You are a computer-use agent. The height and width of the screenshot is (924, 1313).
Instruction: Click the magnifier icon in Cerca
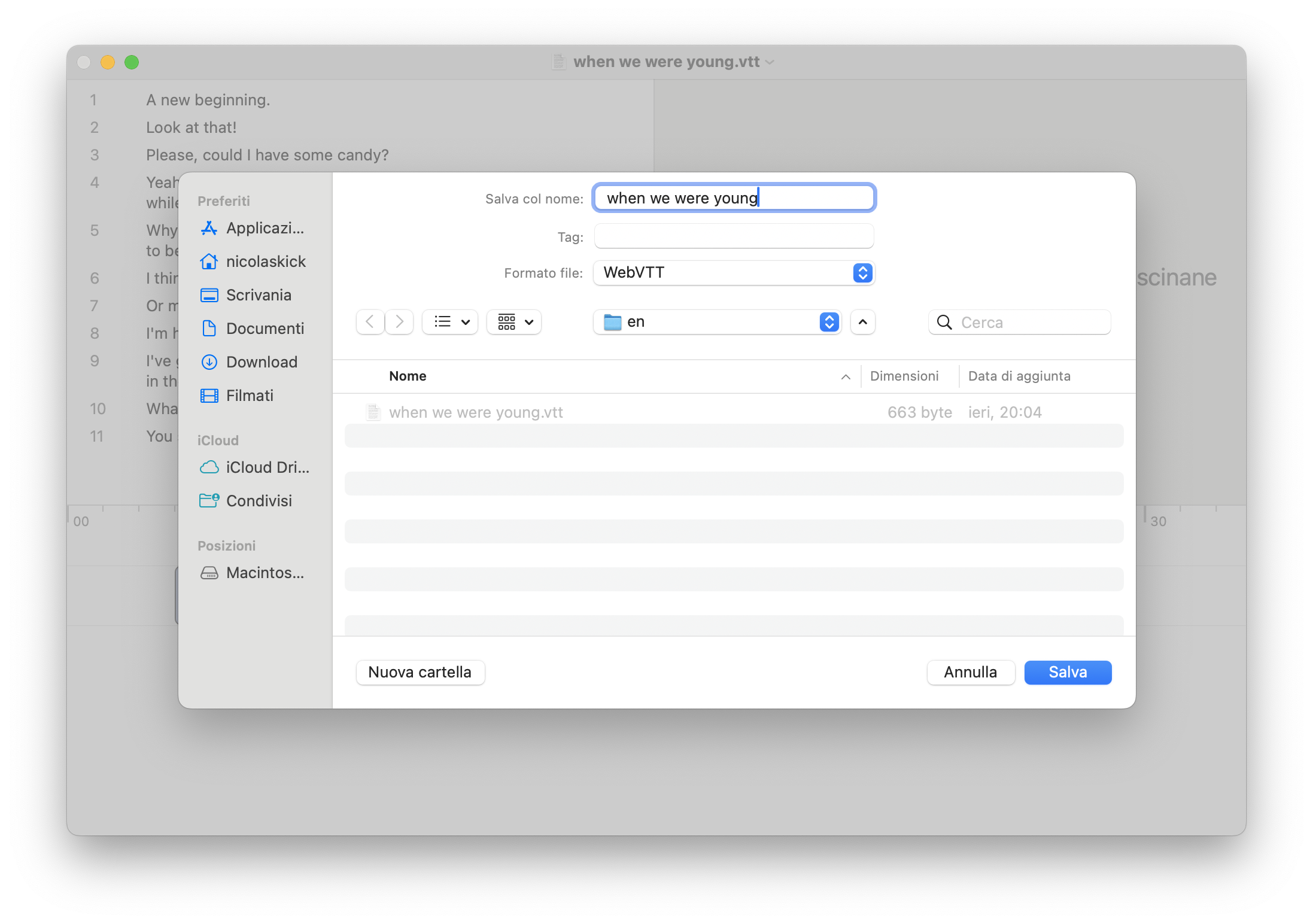click(944, 323)
